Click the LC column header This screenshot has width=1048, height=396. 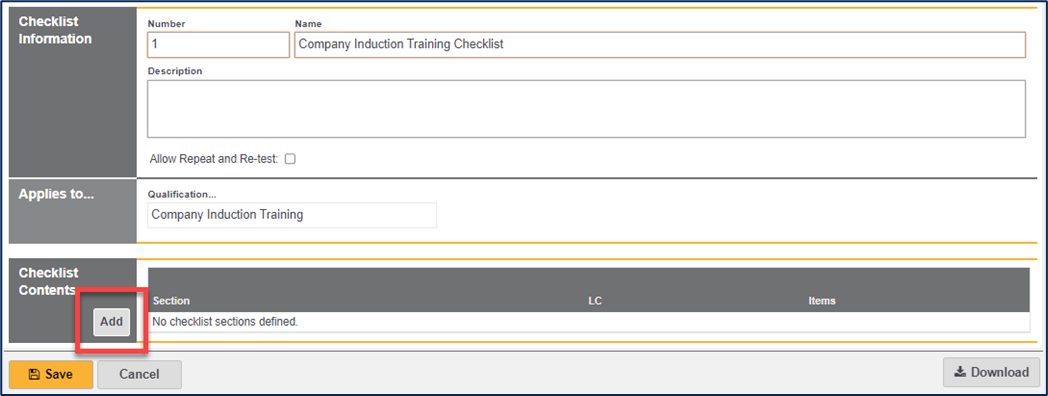pos(595,301)
